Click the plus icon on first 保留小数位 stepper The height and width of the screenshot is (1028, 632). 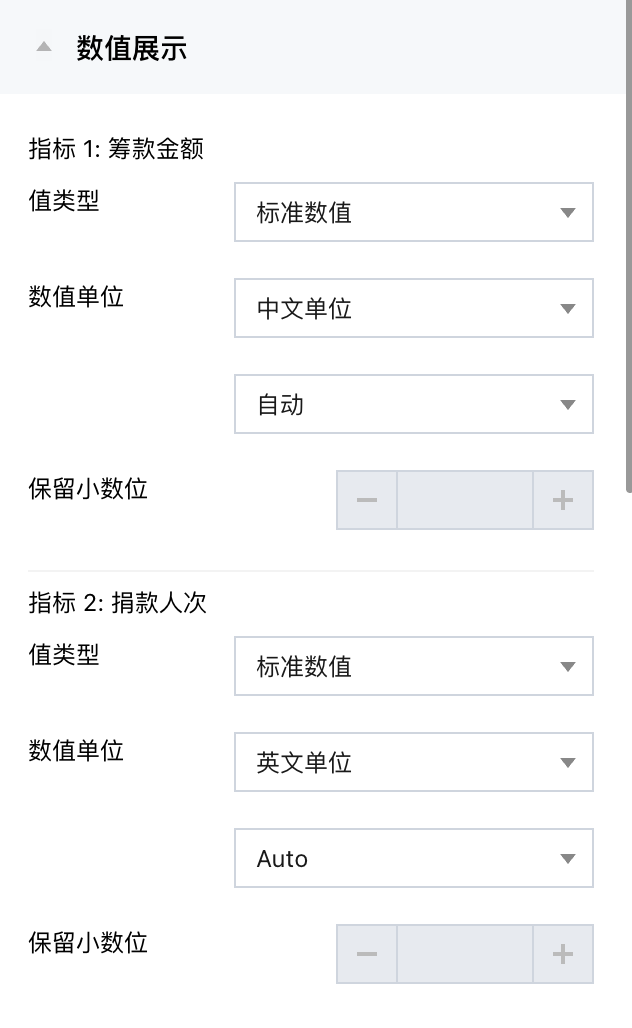[562, 500]
